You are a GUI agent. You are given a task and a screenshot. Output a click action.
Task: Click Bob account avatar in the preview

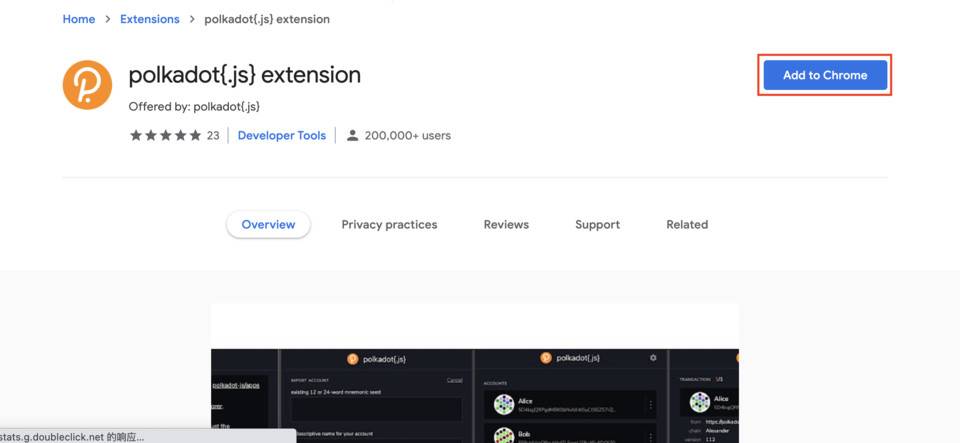[504, 436]
